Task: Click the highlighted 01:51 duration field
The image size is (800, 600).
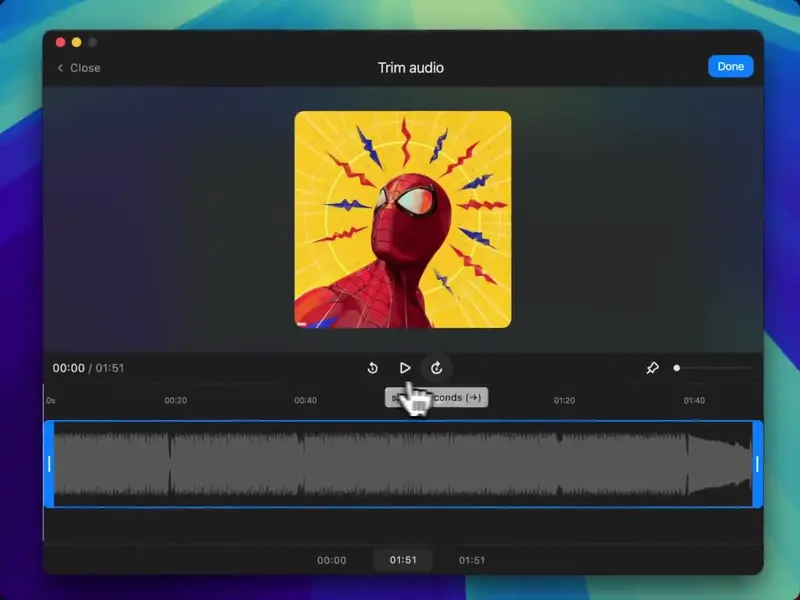Action: coord(403,560)
